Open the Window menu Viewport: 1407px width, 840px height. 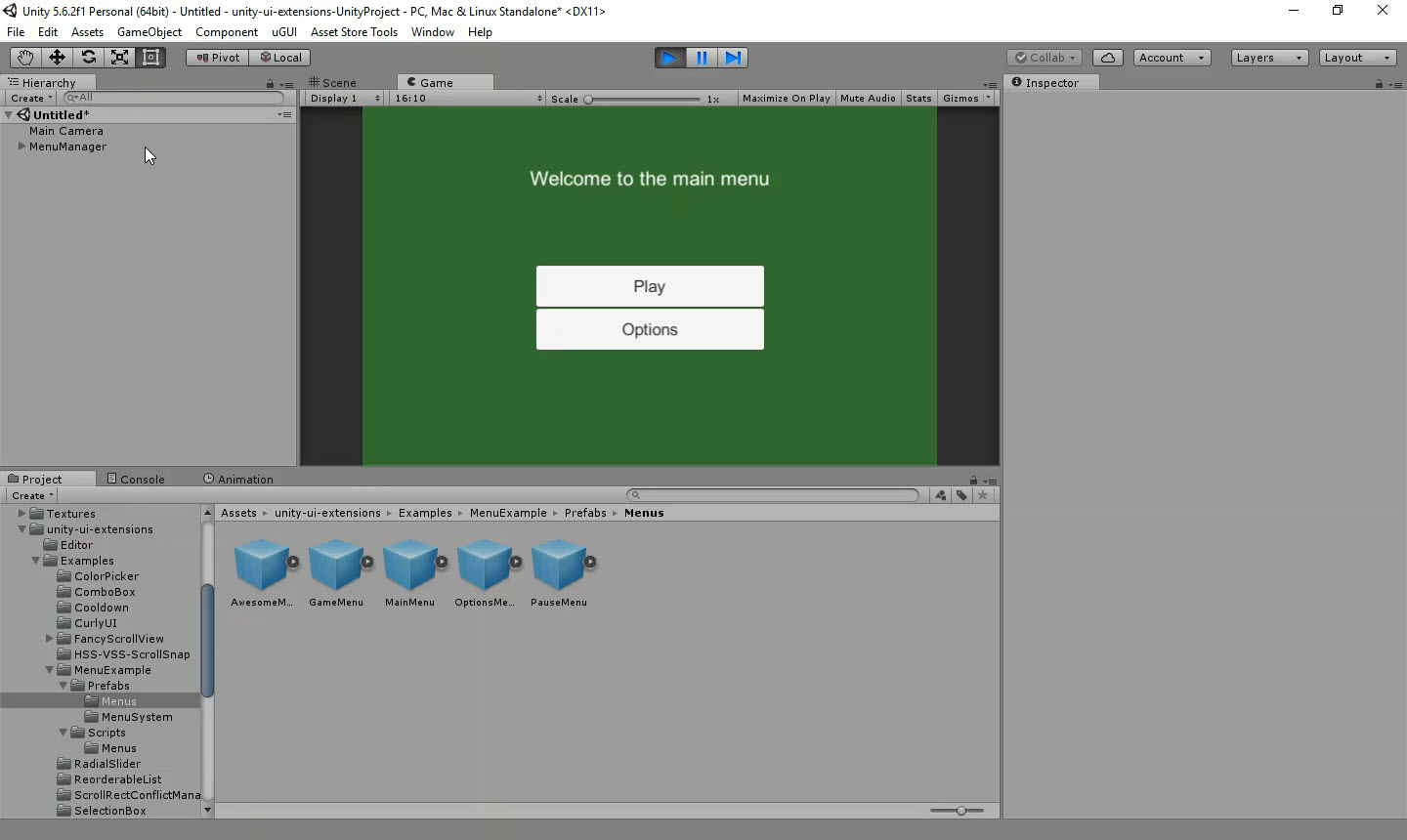[433, 32]
